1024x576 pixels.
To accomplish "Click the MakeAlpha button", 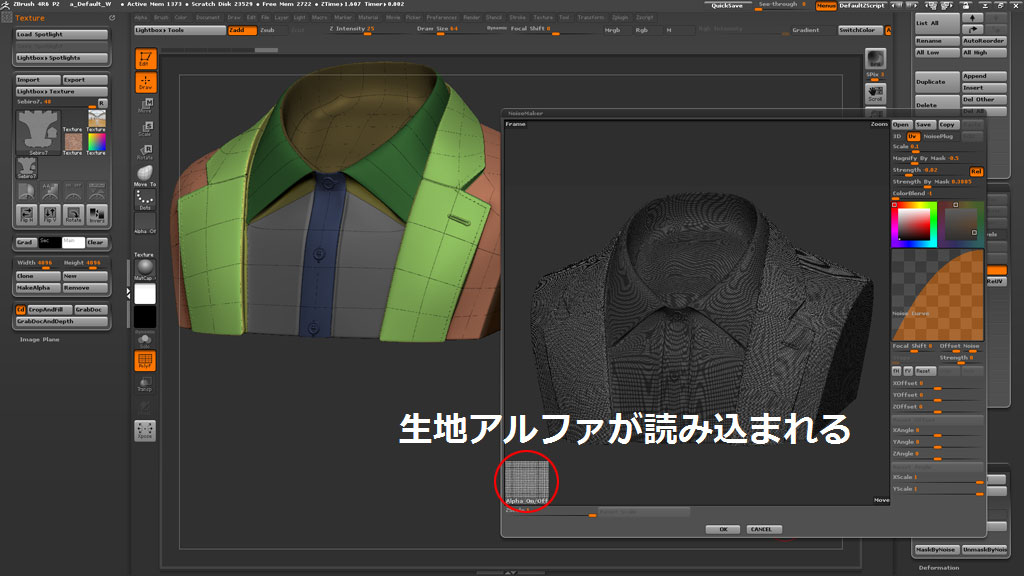I will tap(38, 288).
